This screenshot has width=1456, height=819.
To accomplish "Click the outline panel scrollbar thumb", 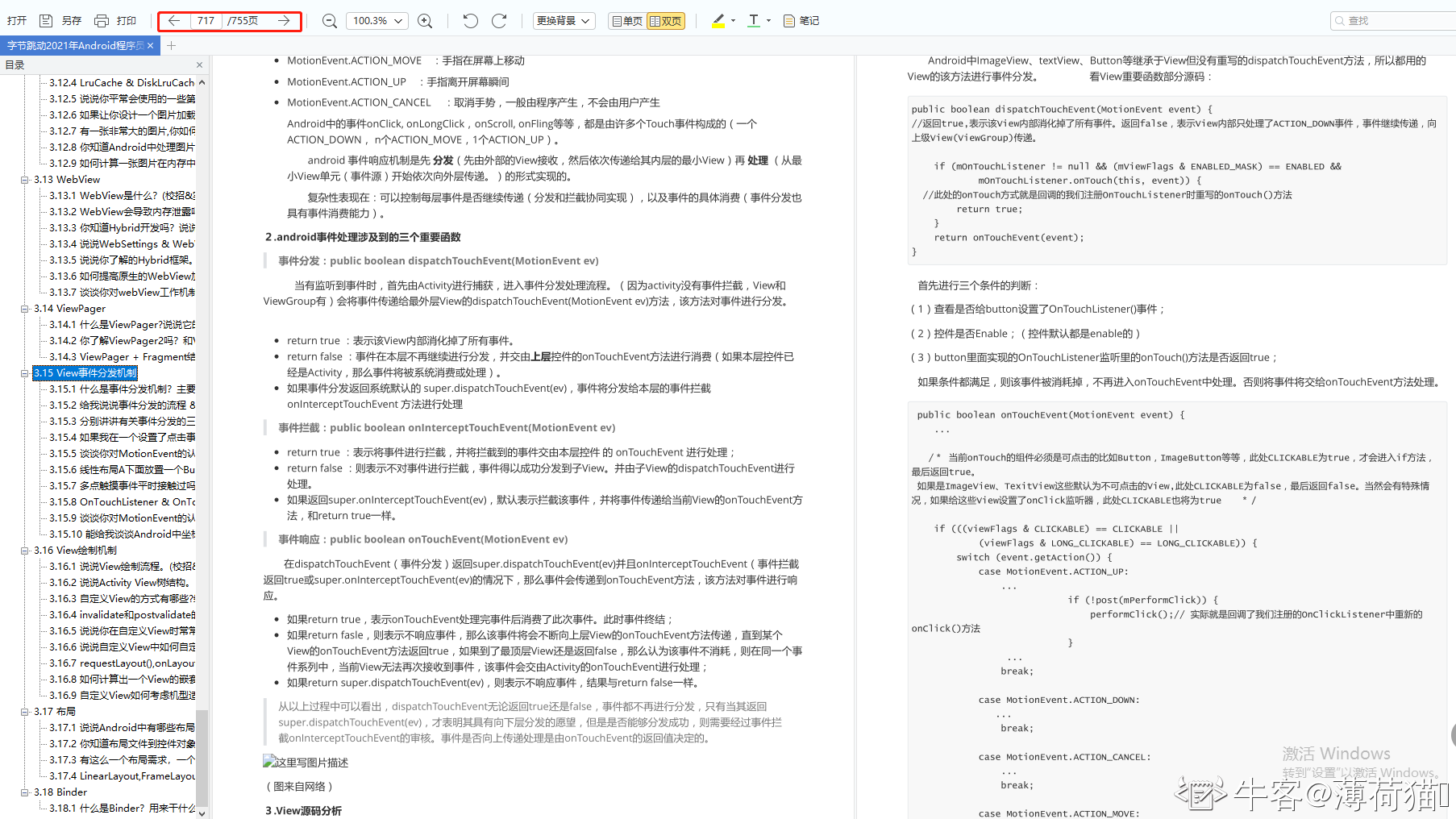I will pos(202,758).
